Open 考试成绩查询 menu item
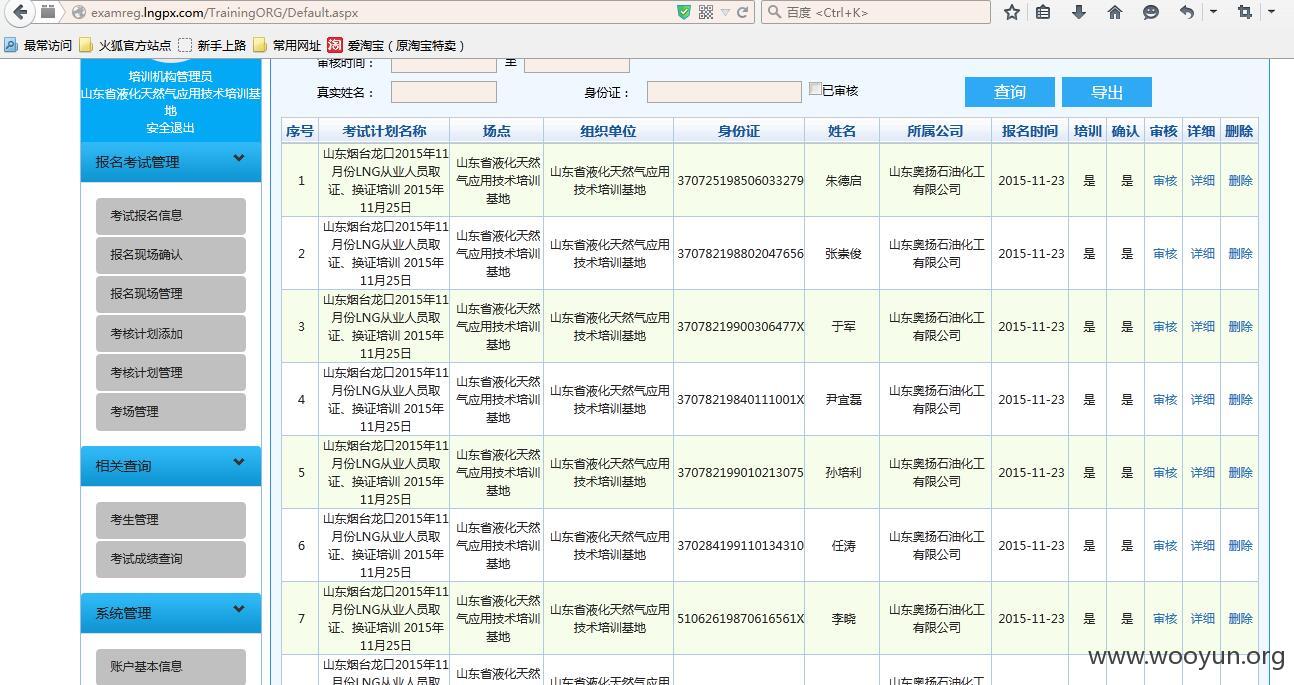This screenshot has height=685, width=1294. pyautogui.click(x=171, y=559)
